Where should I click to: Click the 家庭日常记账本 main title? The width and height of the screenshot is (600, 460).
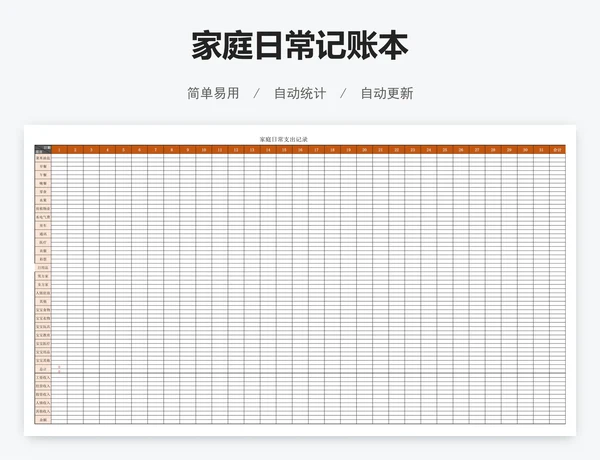tap(300, 46)
